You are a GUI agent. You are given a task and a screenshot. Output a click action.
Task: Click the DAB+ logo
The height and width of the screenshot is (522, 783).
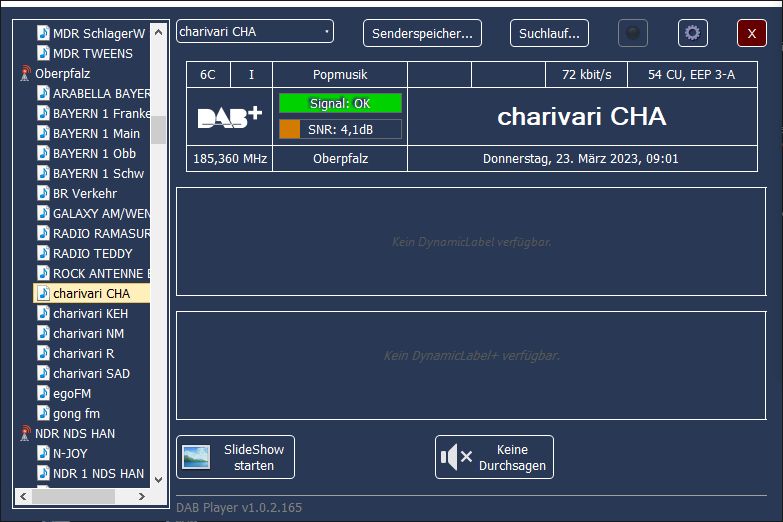pos(229,117)
